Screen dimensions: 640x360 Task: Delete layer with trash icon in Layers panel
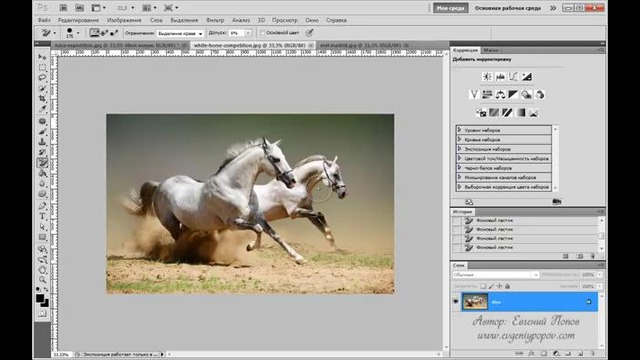click(593, 353)
